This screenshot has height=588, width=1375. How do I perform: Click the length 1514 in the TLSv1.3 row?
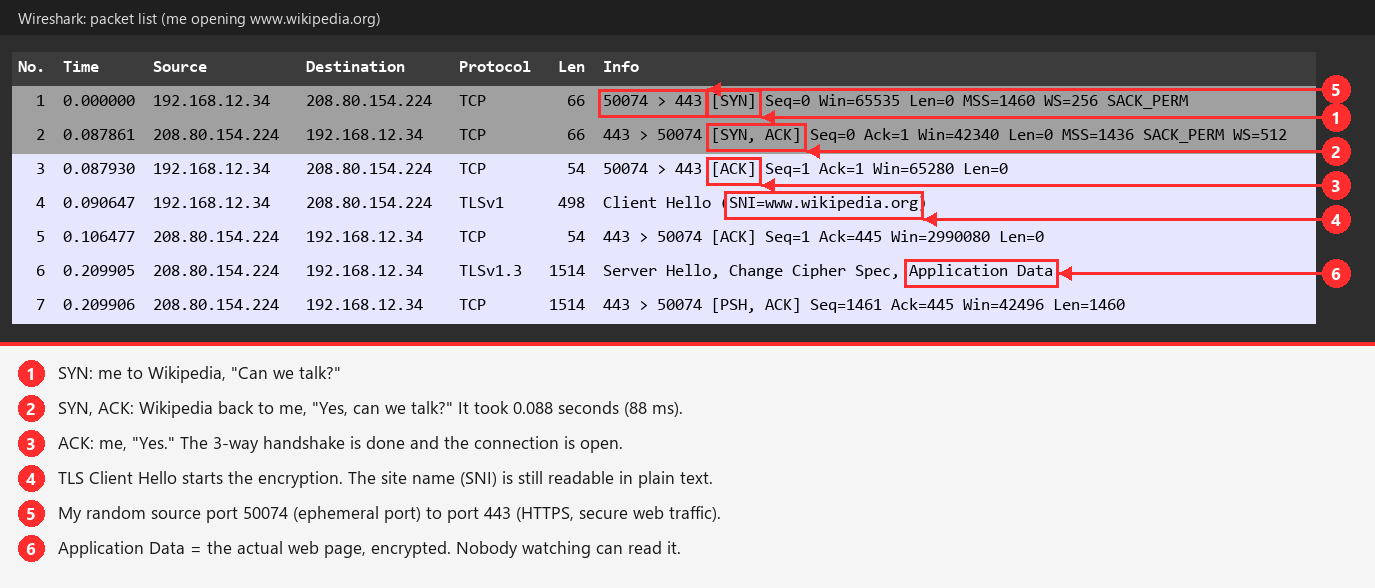point(567,271)
